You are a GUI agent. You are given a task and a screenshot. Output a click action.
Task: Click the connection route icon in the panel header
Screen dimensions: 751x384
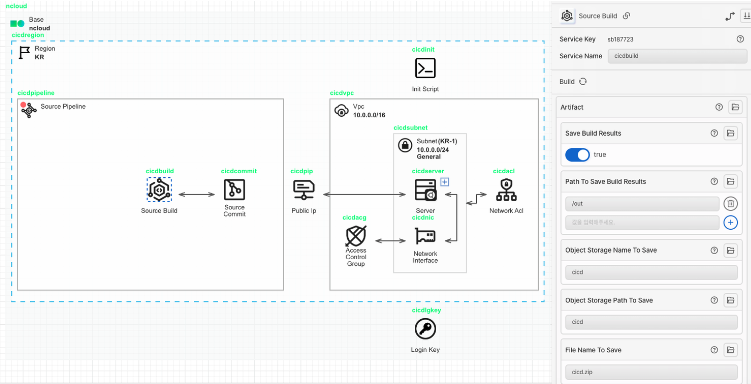click(x=730, y=16)
